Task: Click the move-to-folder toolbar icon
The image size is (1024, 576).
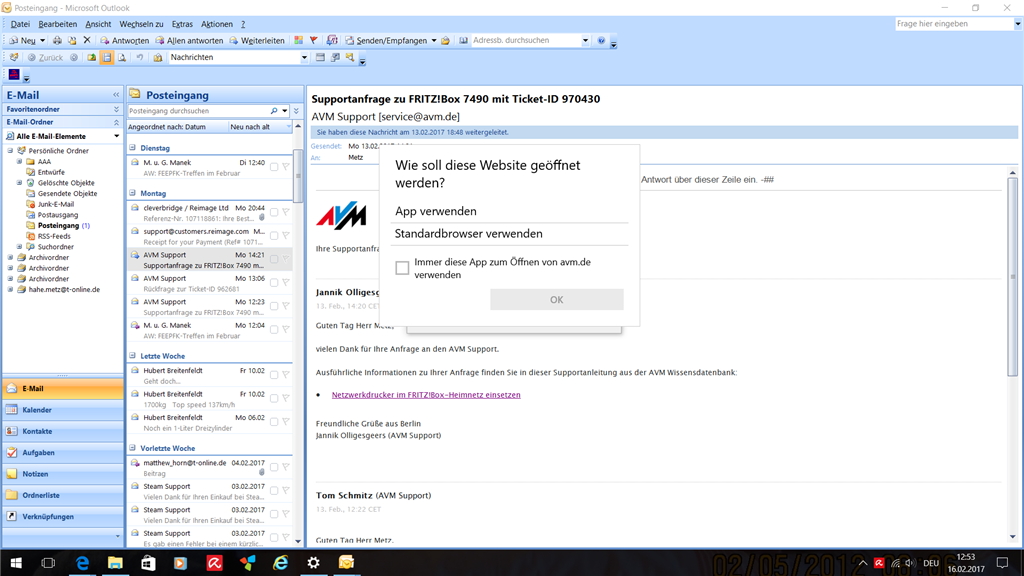Action: point(72,40)
